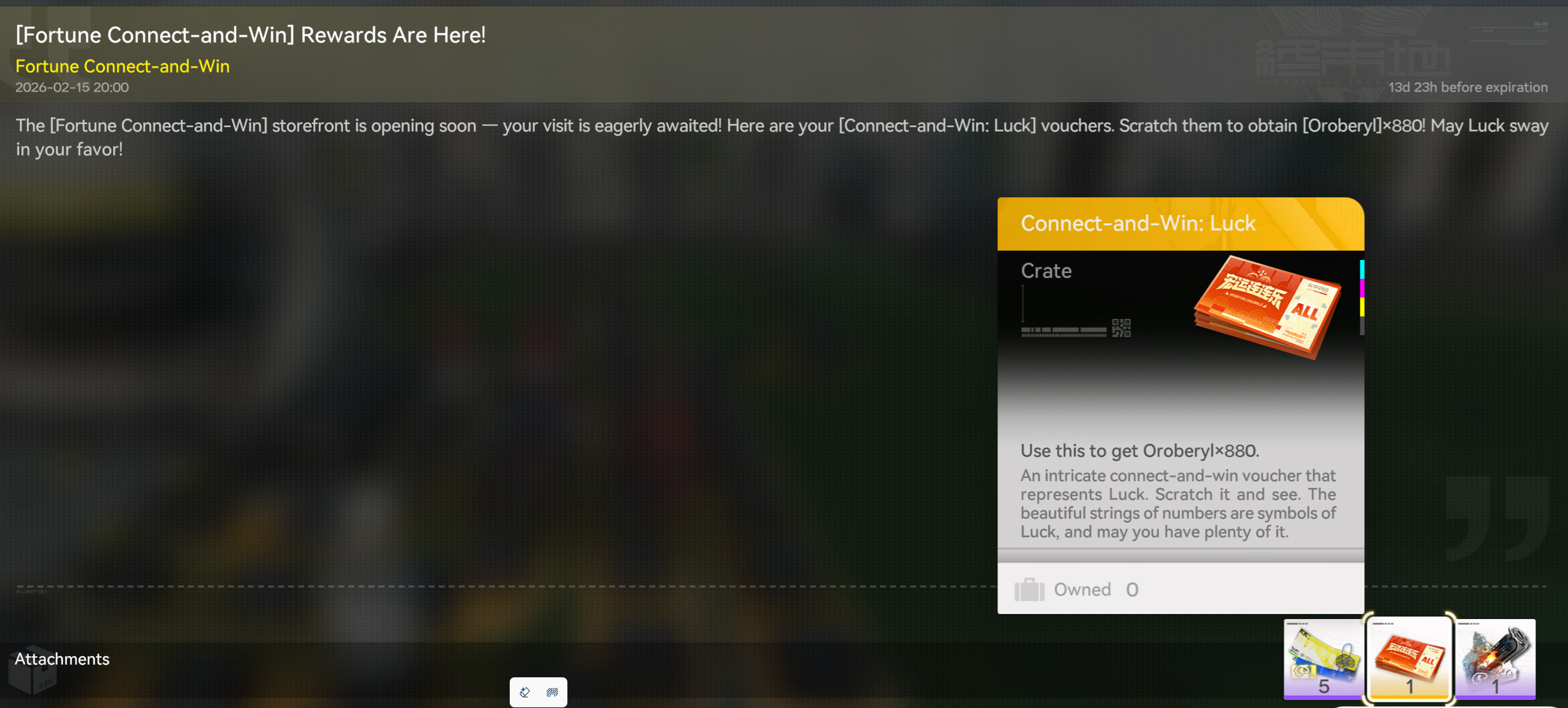Select the metallic device attachment thumbnail

[x=1495, y=659]
